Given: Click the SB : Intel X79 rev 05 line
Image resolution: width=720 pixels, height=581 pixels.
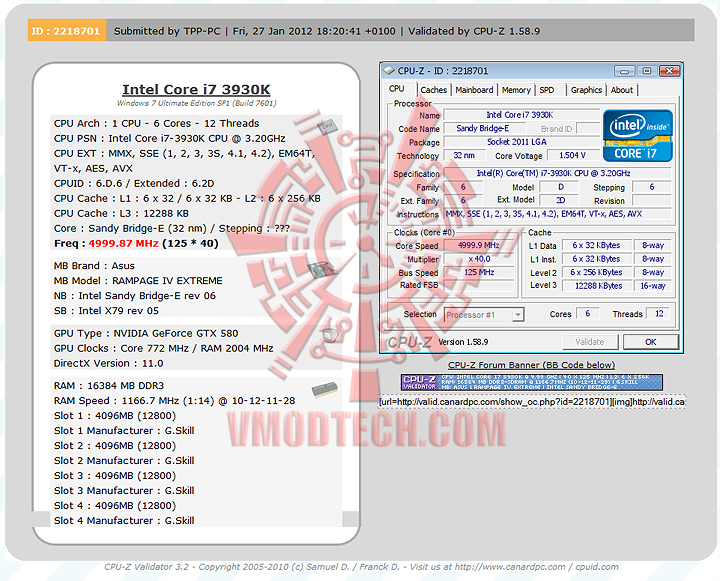Looking at the screenshot, I should point(106,311).
